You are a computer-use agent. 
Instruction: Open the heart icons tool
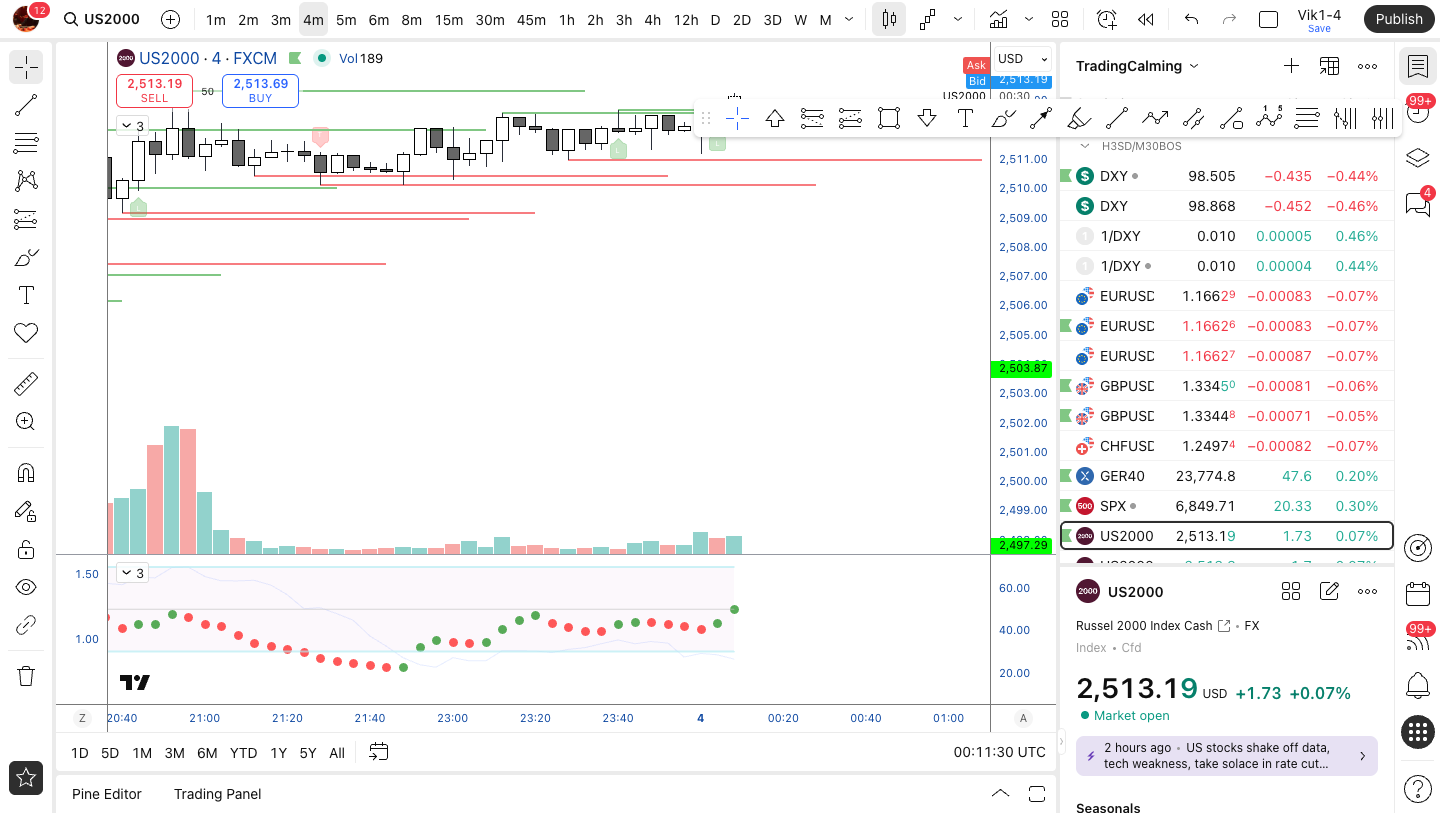click(x=26, y=333)
